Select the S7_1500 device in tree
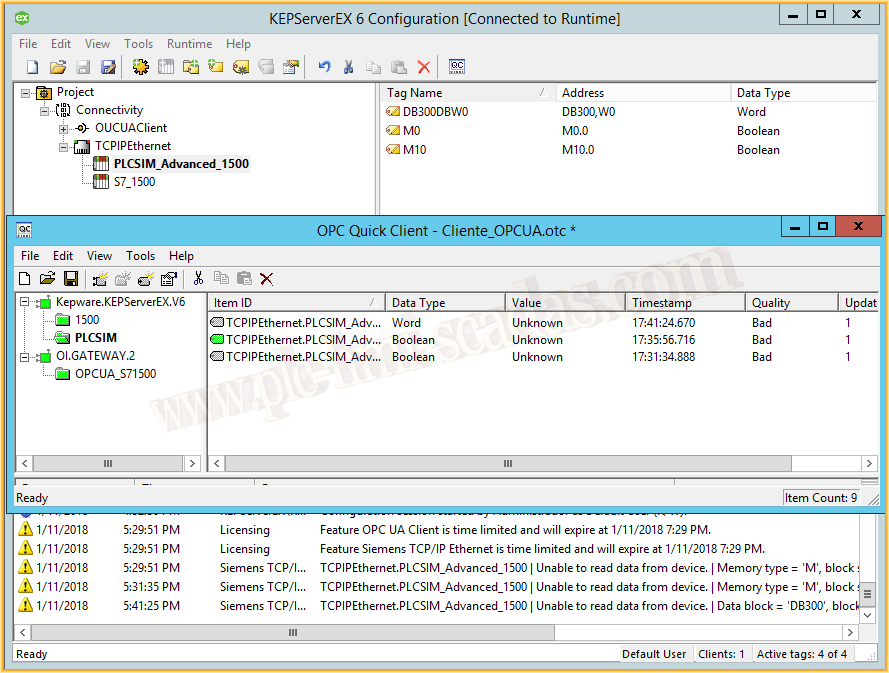 click(x=134, y=182)
